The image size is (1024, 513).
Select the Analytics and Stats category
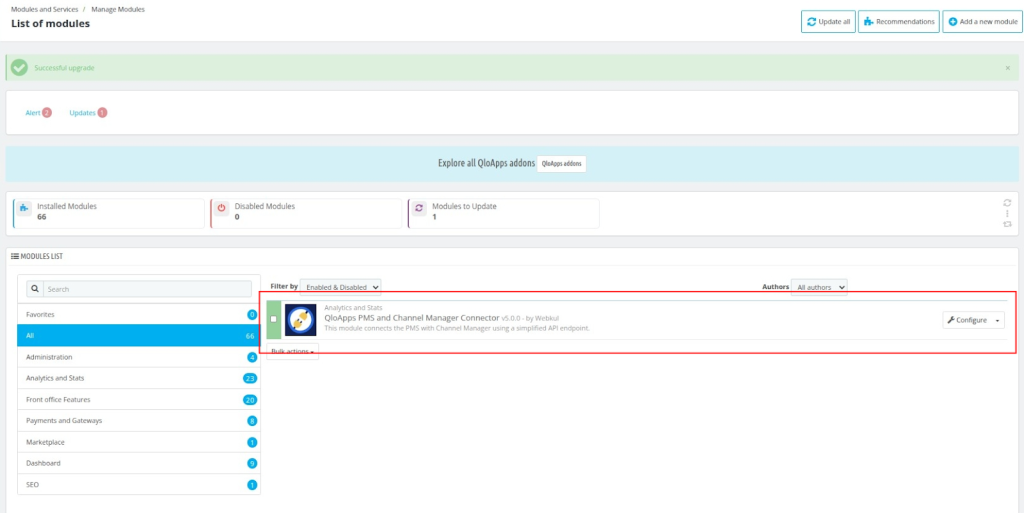138,378
